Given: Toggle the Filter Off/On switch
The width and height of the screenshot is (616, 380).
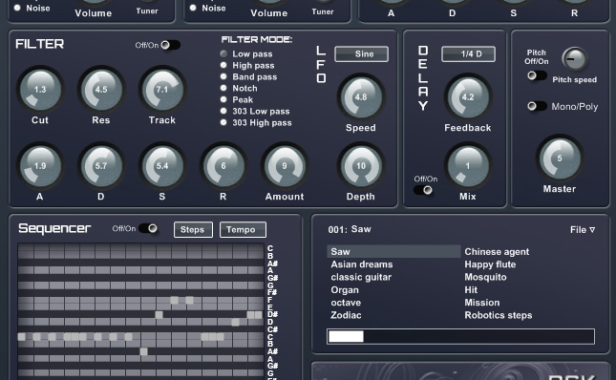Looking at the screenshot, I should click(x=170, y=45).
